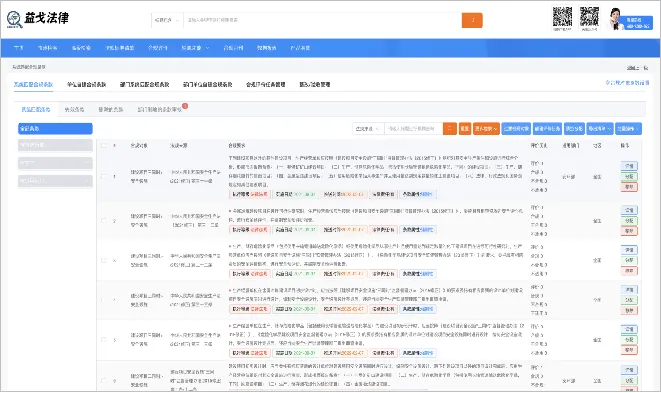The height and width of the screenshot is (393, 661).
Task: Click the blue action button in row 2
Action: [629, 210]
